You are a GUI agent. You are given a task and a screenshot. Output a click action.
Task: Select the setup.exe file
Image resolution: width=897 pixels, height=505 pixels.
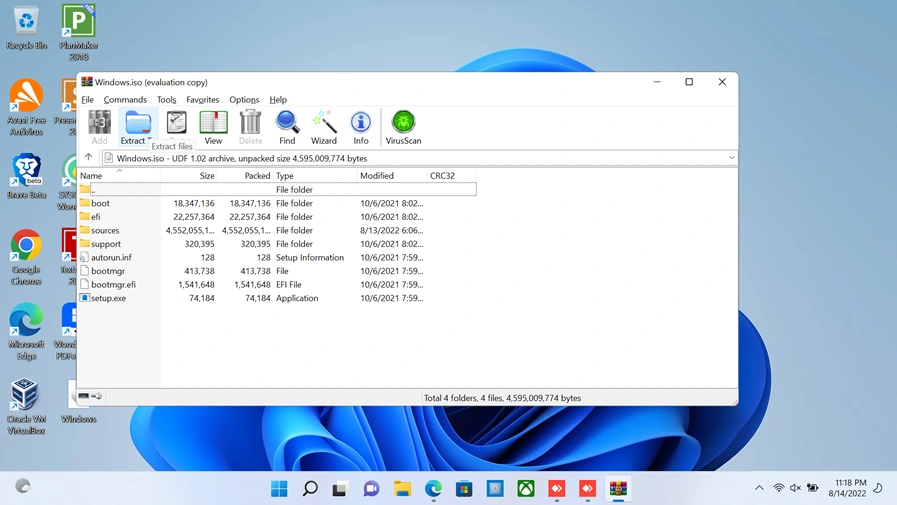coord(277,298)
